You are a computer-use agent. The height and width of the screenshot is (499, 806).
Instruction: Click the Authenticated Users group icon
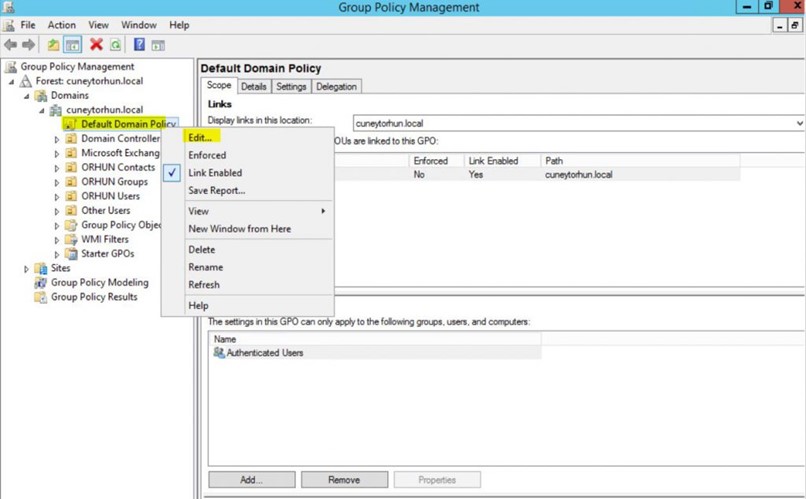(219, 353)
